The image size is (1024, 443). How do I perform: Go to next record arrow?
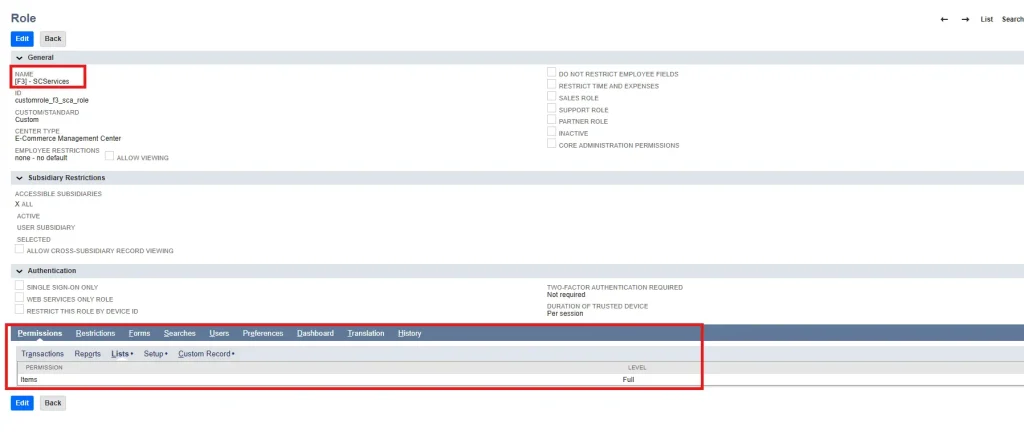click(965, 20)
